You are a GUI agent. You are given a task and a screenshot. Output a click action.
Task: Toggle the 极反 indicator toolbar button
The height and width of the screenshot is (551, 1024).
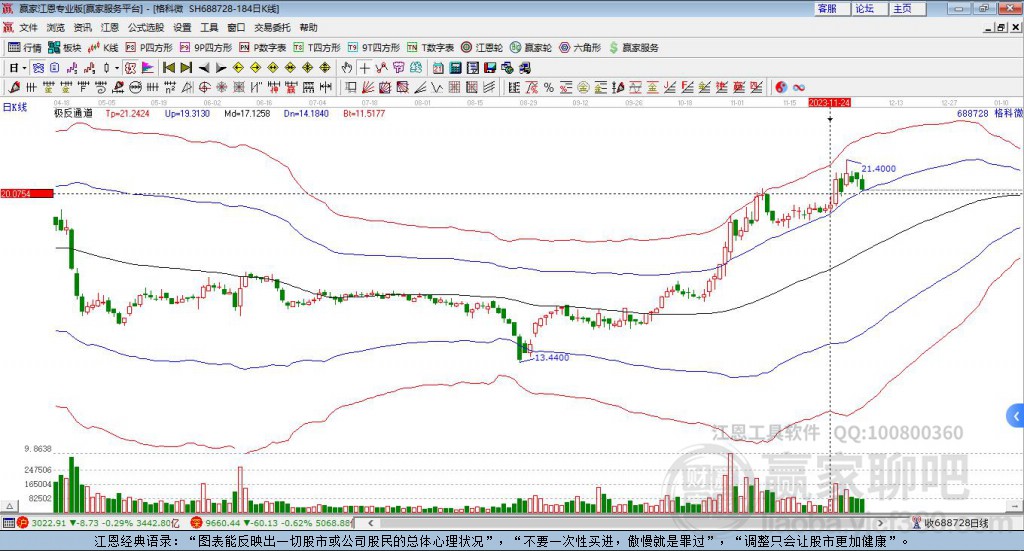click(x=131, y=68)
